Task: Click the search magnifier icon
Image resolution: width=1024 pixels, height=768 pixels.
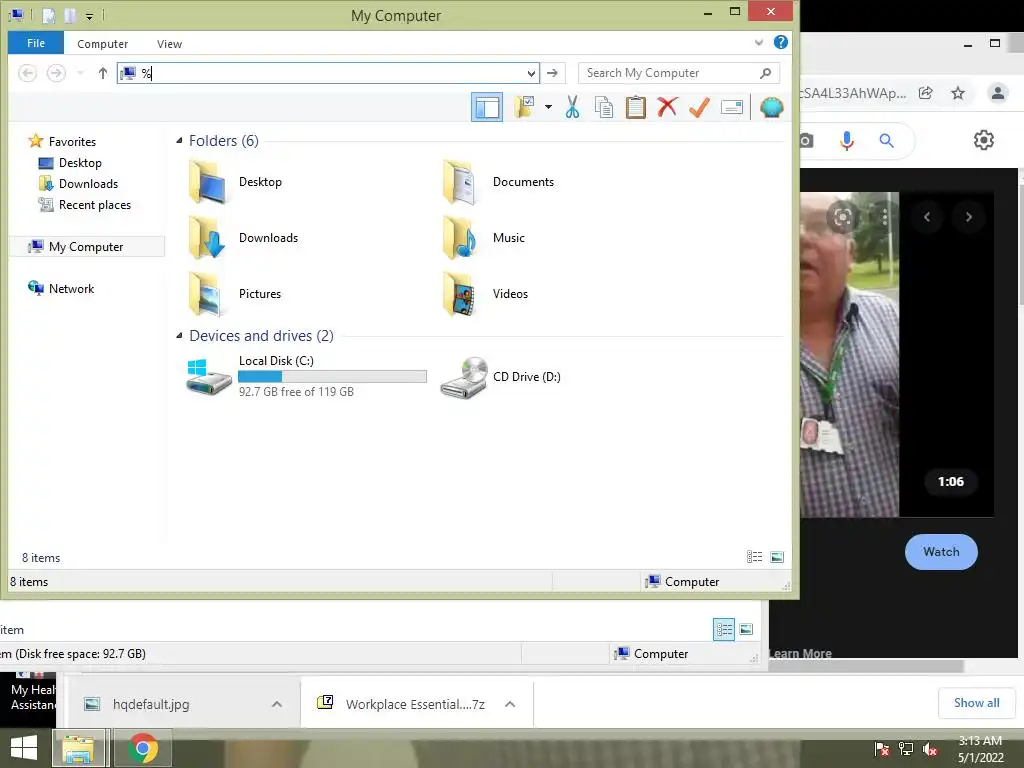Action: tap(765, 73)
